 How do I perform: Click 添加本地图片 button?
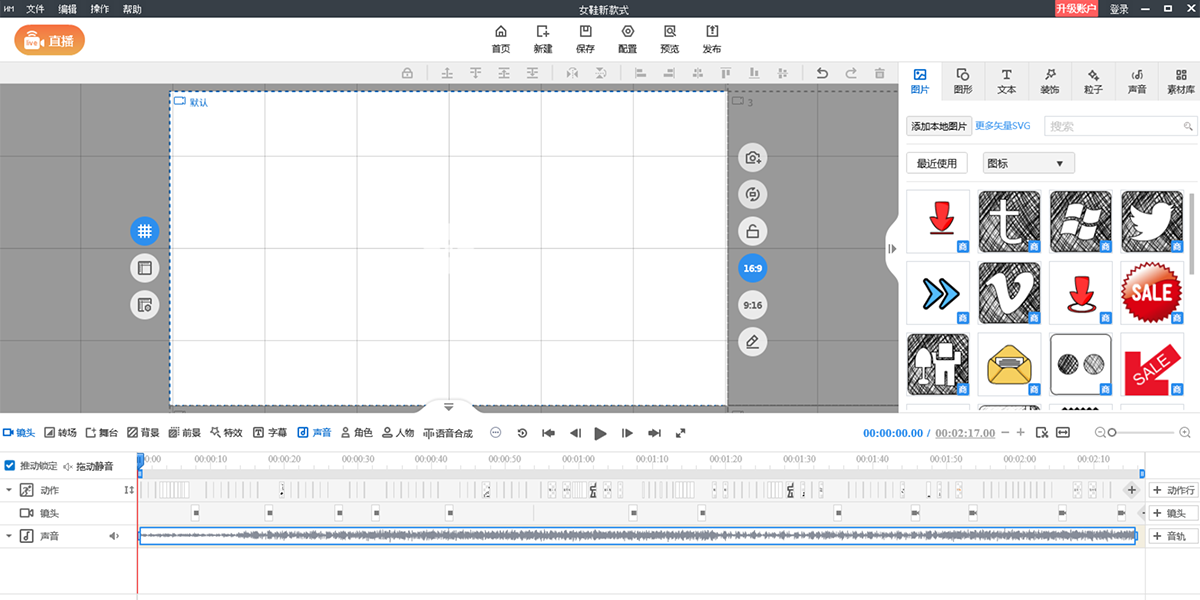point(939,126)
